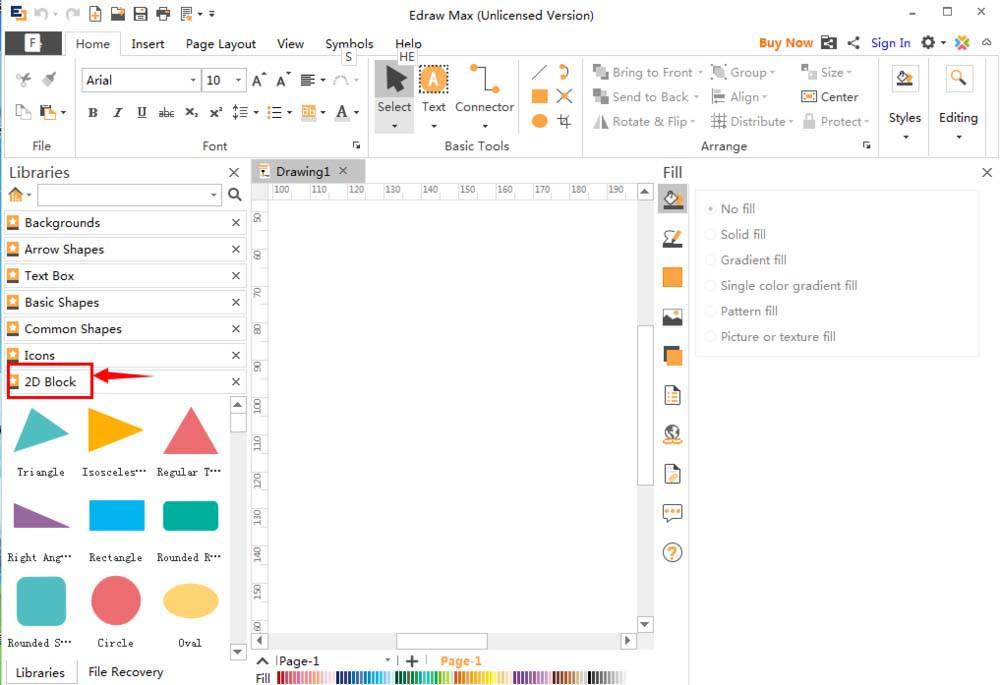Open the Page Layout ribbon tab
The height and width of the screenshot is (685, 1000).
[221, 44]
